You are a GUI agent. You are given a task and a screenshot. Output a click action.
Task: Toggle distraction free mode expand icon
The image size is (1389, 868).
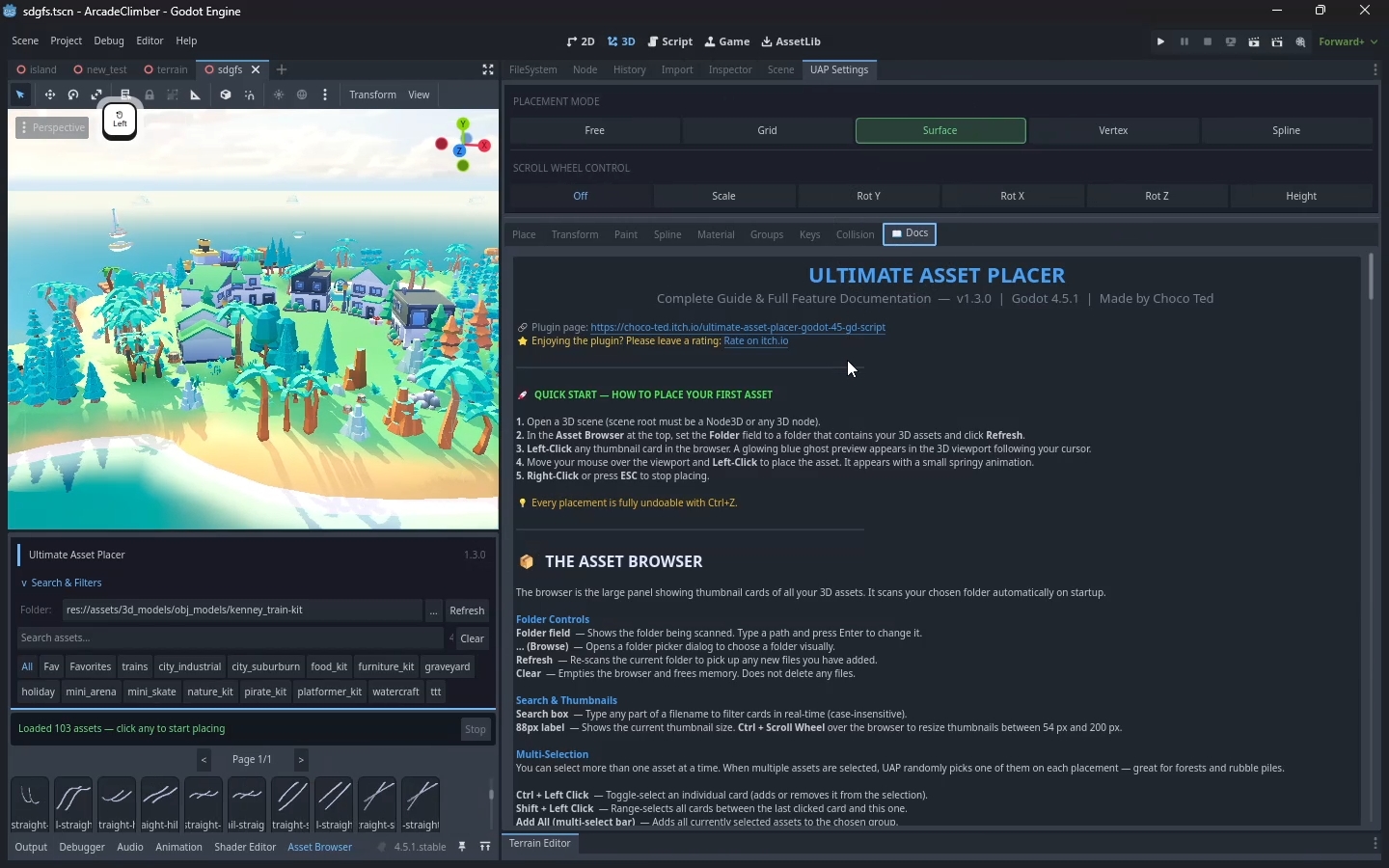(x=488, y=70)
